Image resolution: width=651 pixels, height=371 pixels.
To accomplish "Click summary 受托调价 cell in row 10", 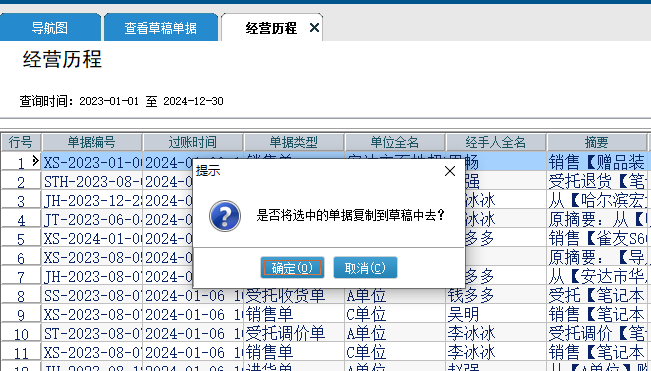I will tap(597, 333).
